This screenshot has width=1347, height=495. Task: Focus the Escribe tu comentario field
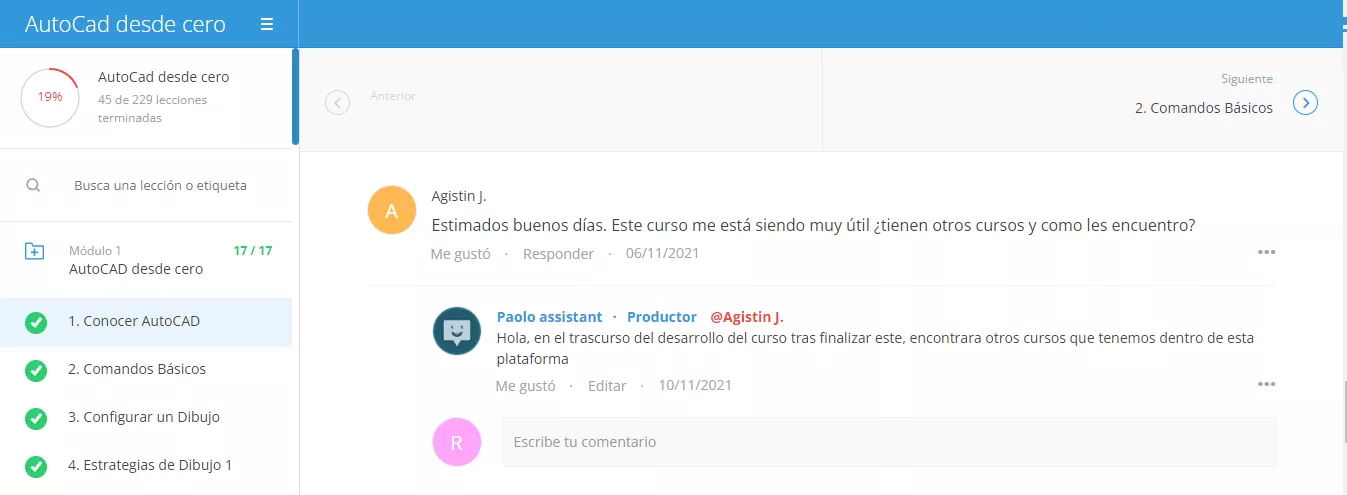[x=889, y=441]
